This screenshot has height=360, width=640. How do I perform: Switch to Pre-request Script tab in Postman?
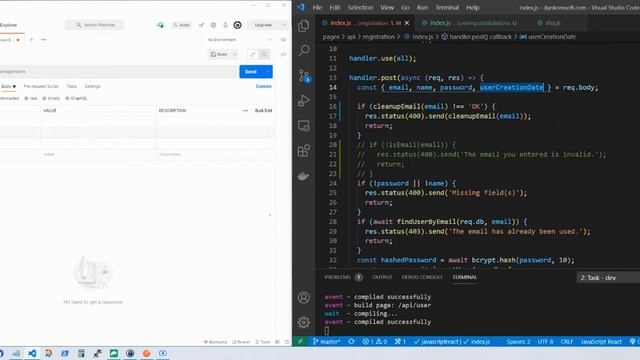41,87
